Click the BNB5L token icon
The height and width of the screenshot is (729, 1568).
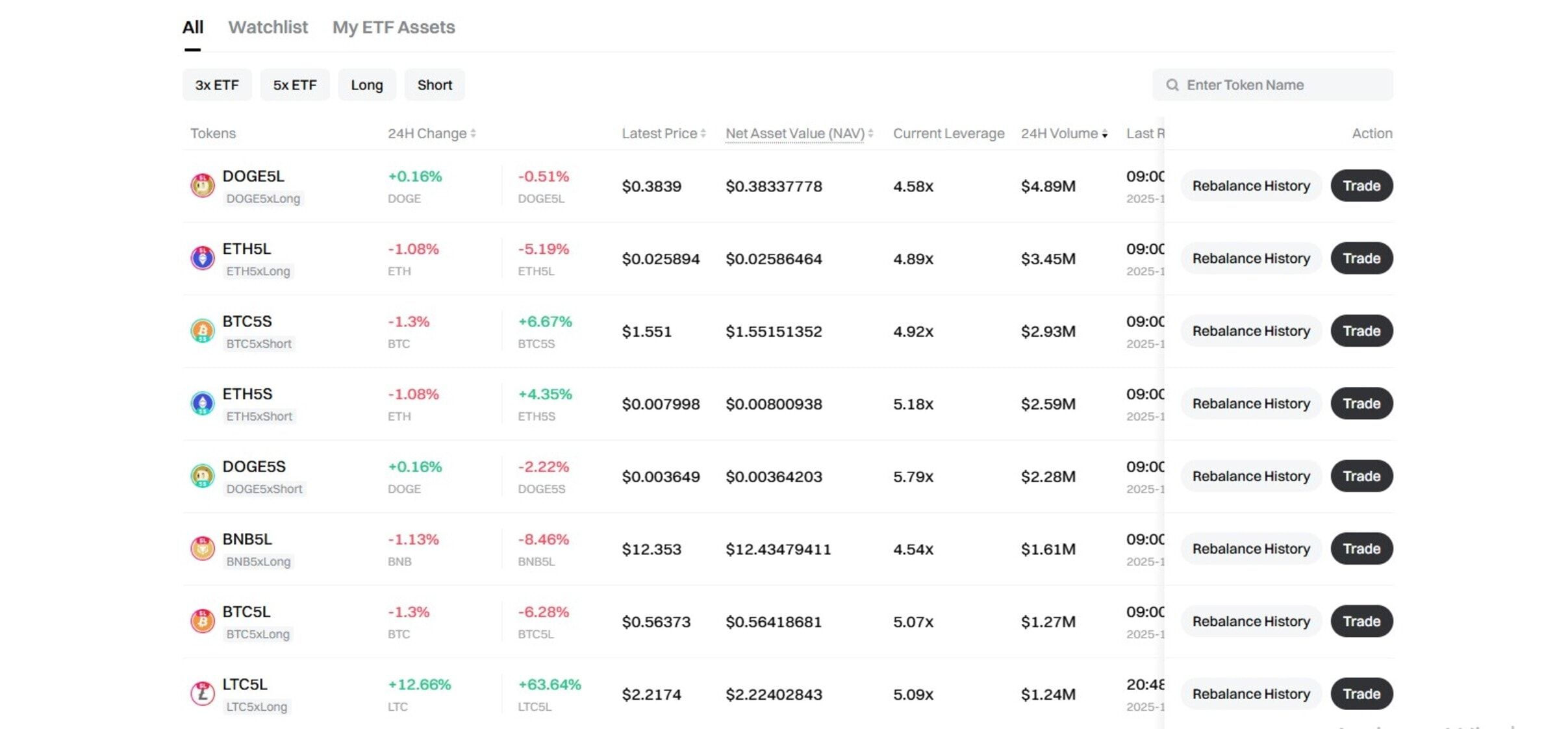point(202,549)
